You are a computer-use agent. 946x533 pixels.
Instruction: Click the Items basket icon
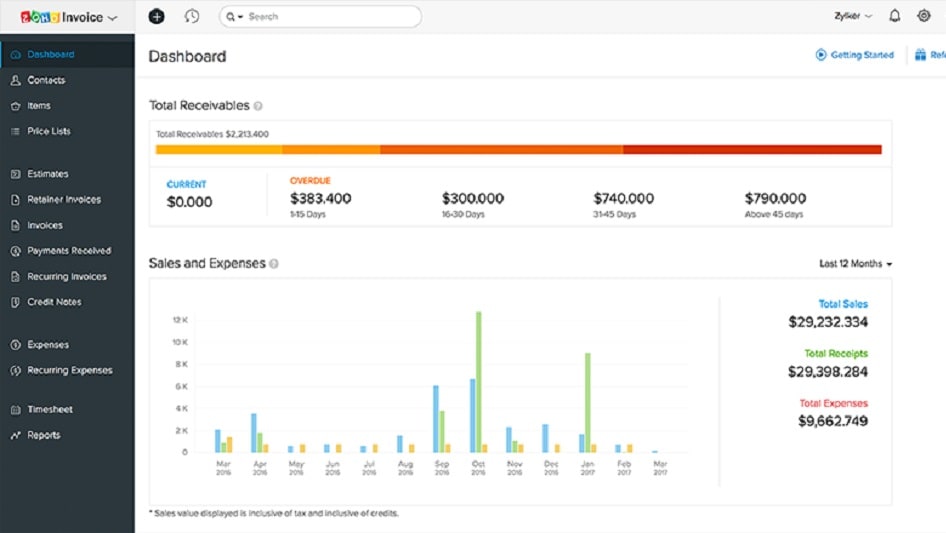16,106
